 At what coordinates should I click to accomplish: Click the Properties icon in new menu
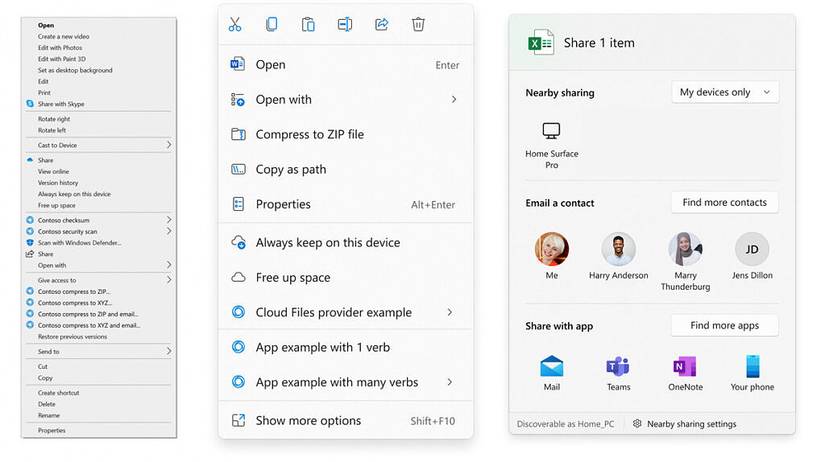pyautogui.click(x=238, y=204)
